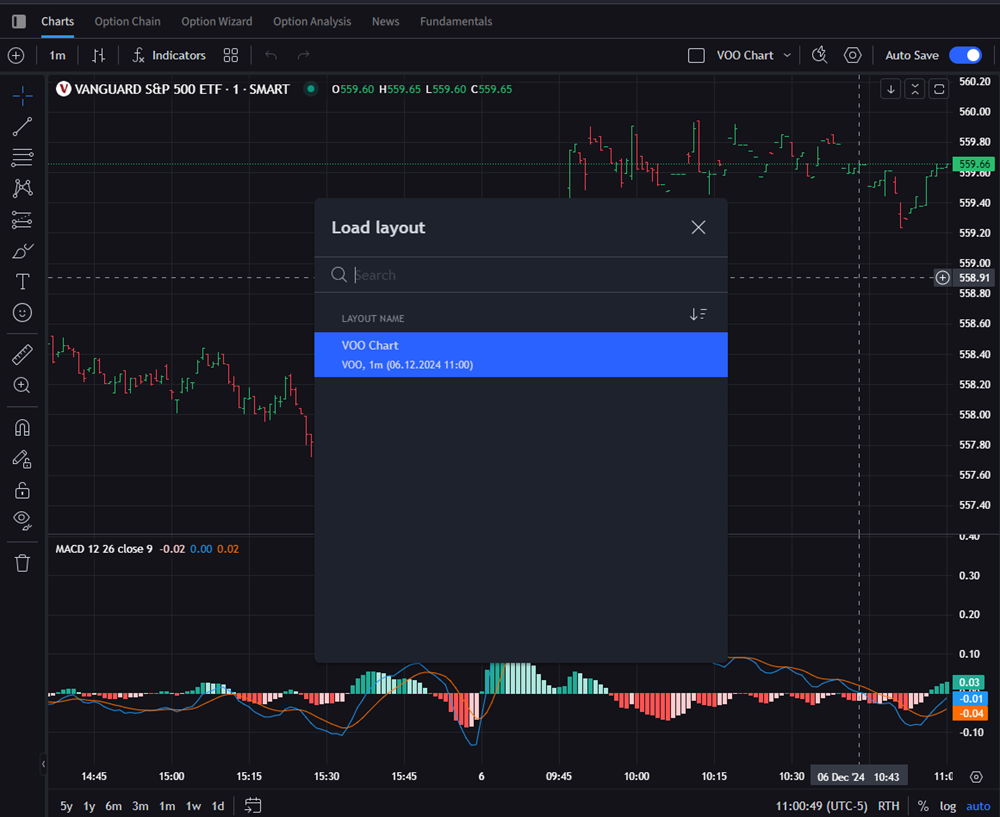Image resolution: width=1000 pixels, height=817 pixels.
Task: Select the ruler measure tool
Action: (22, 355)
